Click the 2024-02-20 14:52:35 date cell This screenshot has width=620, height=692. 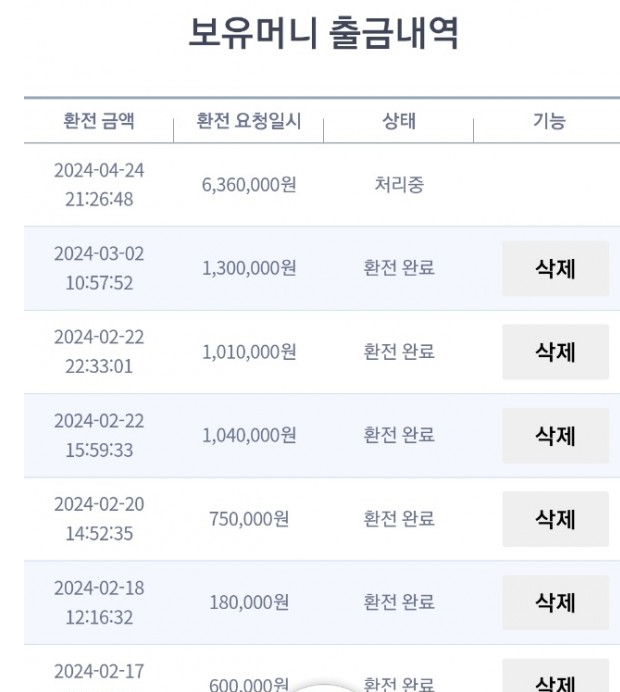pos(99,519)
